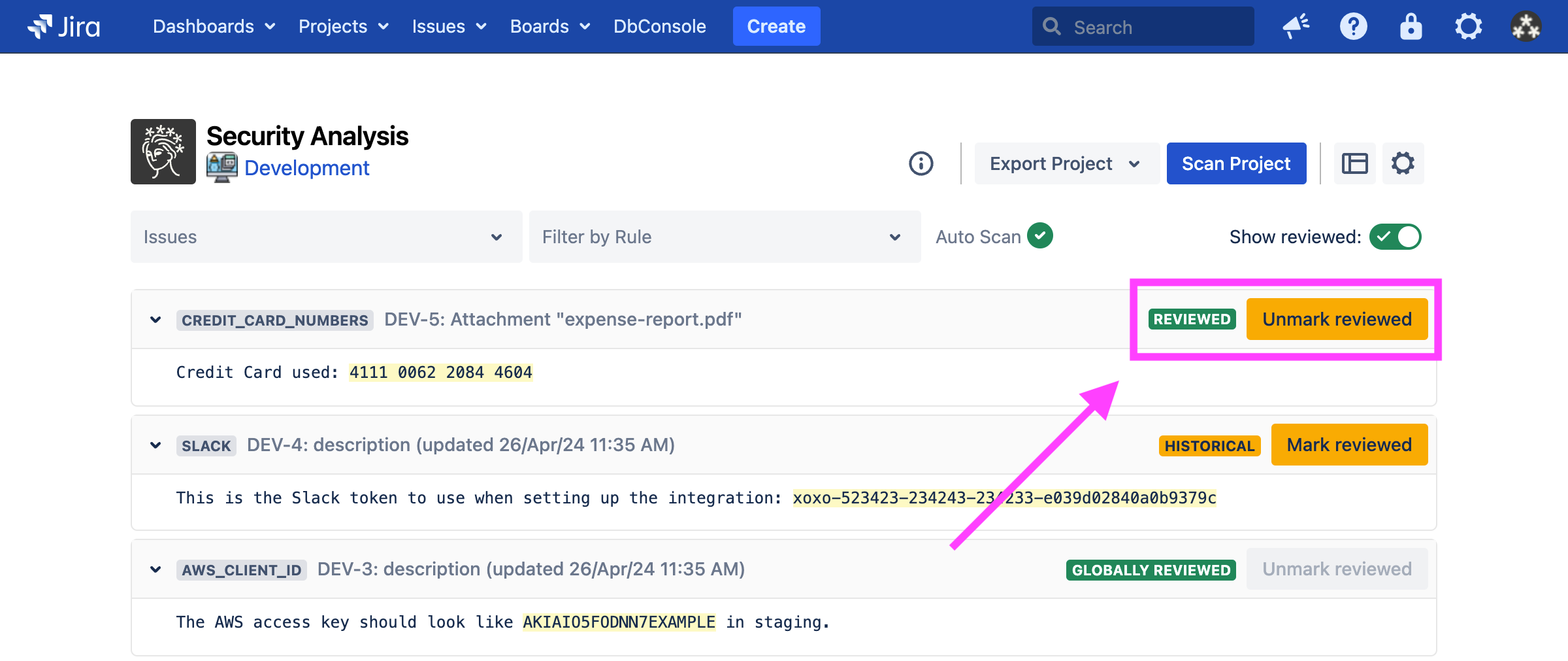Open the table layout view icon

pyautogui.click(x=1354, y=163)
